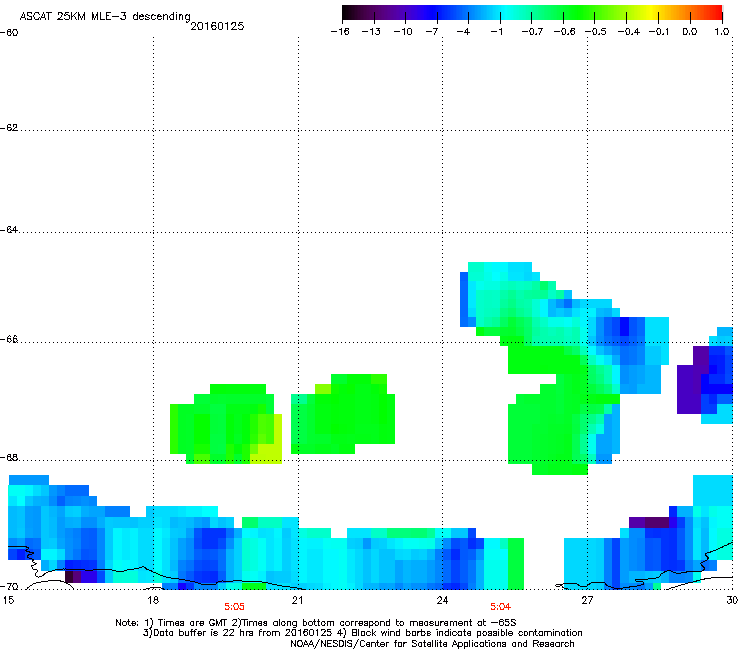
Task: Click the -13 colorbar tick label
Action: click(371, 32)
